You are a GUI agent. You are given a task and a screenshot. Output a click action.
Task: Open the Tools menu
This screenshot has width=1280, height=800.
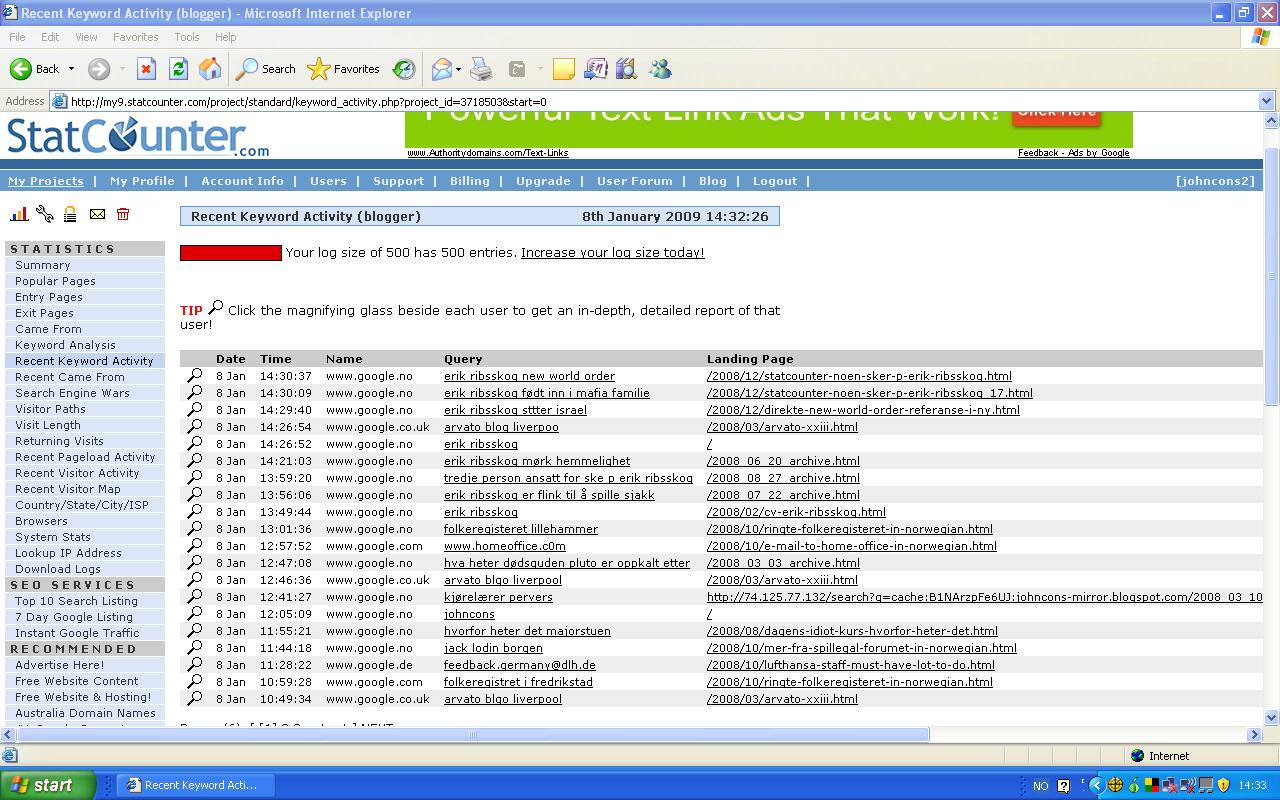pyautogui.click(x=187, y=37)
